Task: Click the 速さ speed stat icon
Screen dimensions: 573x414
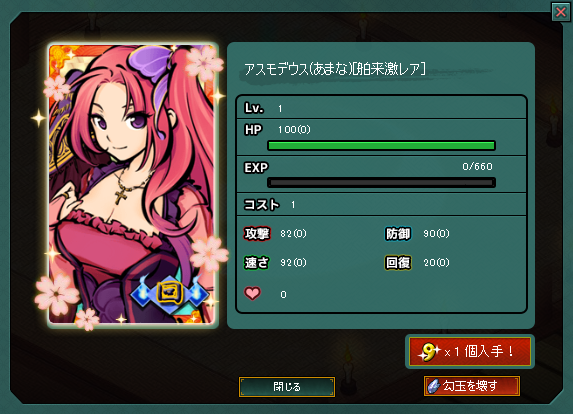Action: pos(257,262)
